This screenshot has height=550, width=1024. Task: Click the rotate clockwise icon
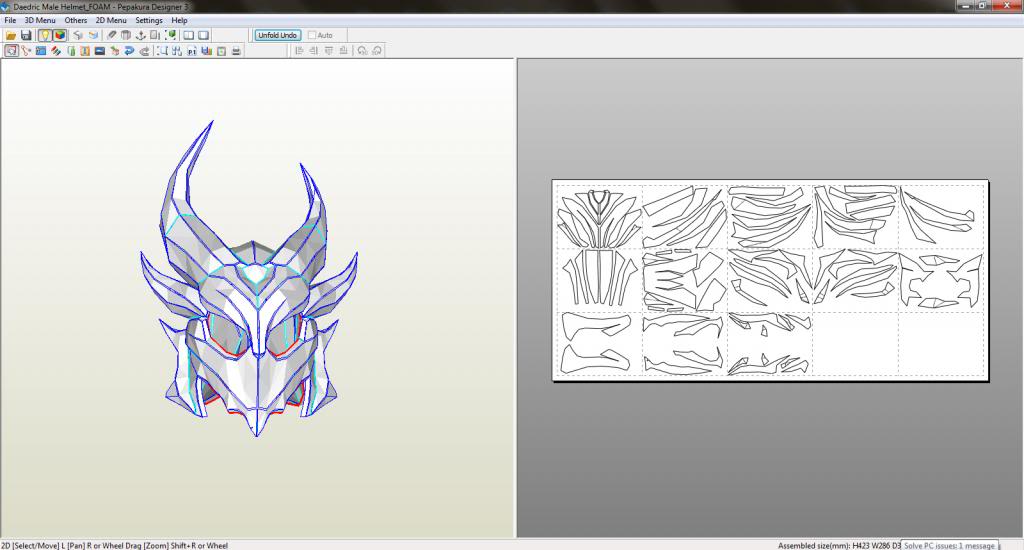tap(377, 50)
